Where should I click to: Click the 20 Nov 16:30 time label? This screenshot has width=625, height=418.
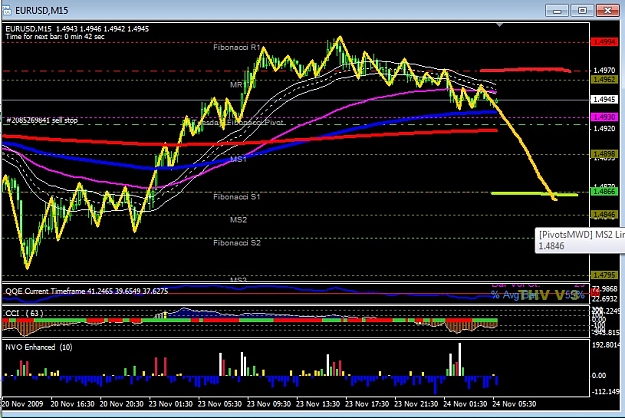(x=73, y=404)
